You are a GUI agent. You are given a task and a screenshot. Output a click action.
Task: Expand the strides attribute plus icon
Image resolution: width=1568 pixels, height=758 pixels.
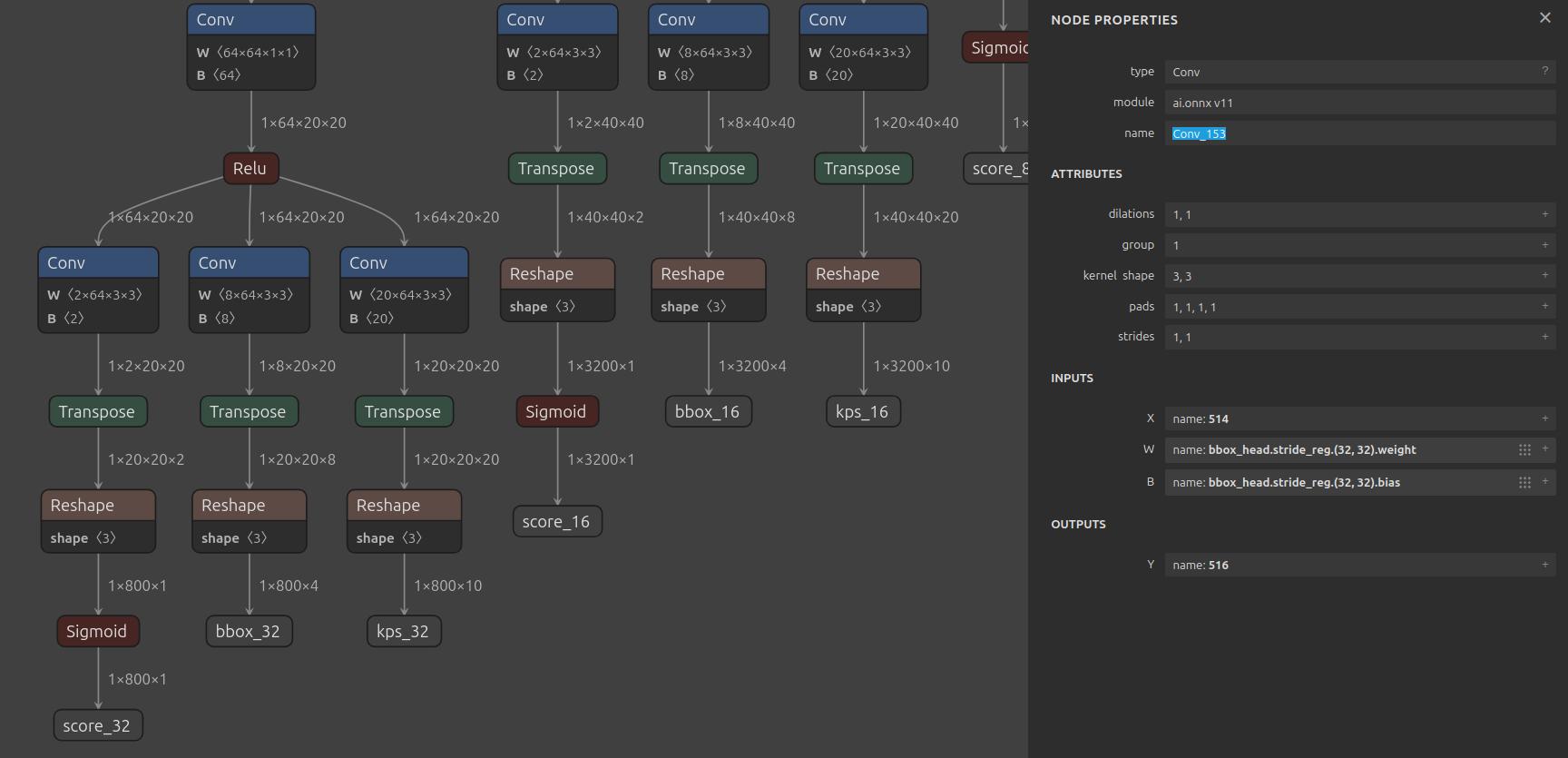1544,337
